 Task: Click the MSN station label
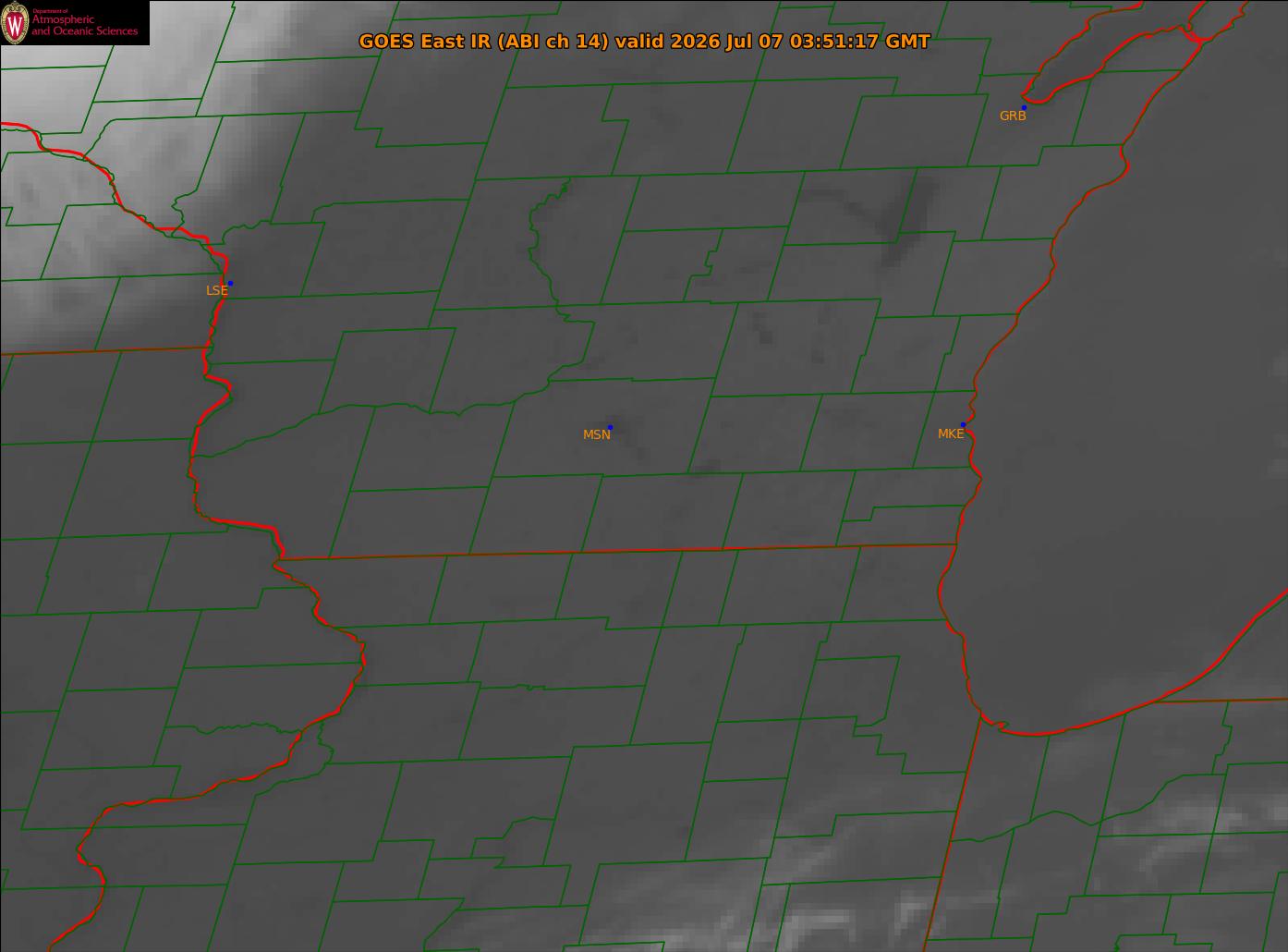point(597,434)
